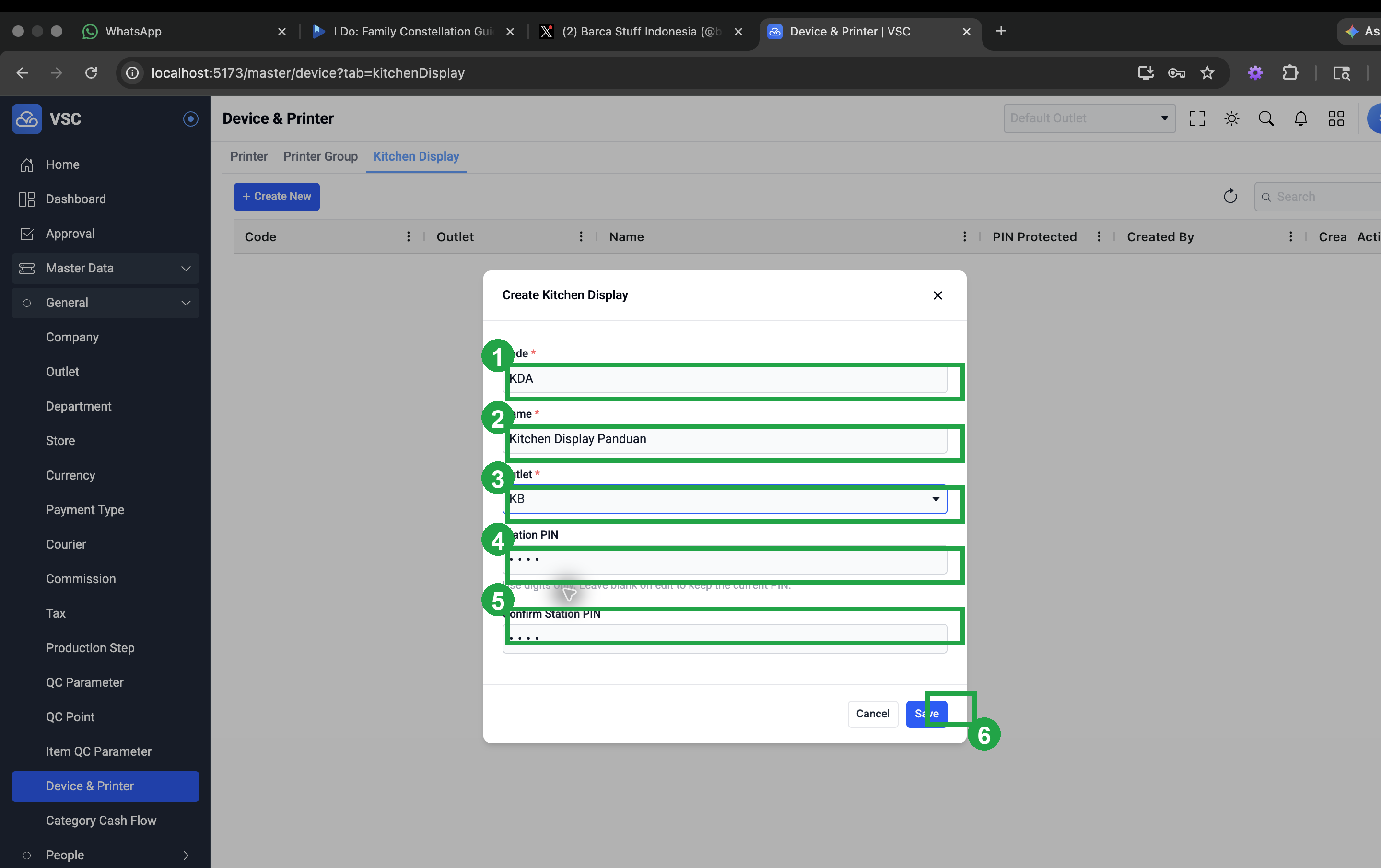The image size is (1381, 868).
Task: Toggle the sidebar pin radio icon
Action: (190, 119)
